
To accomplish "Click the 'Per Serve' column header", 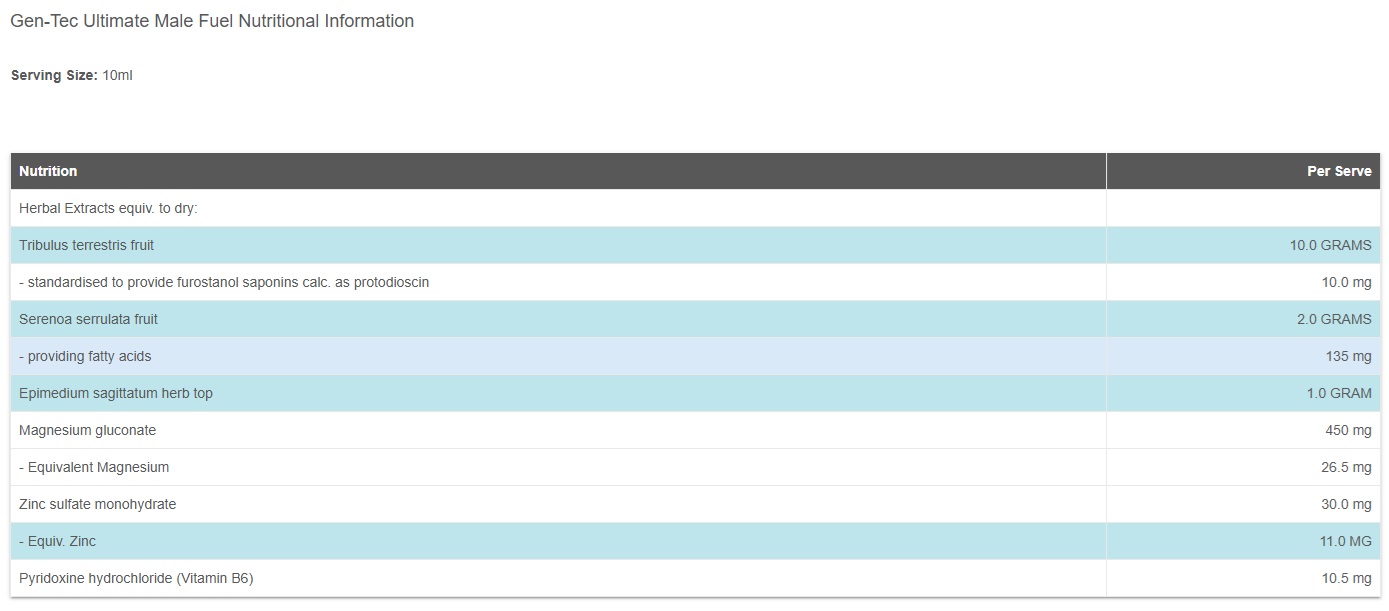I will [x=1243, y=171].
